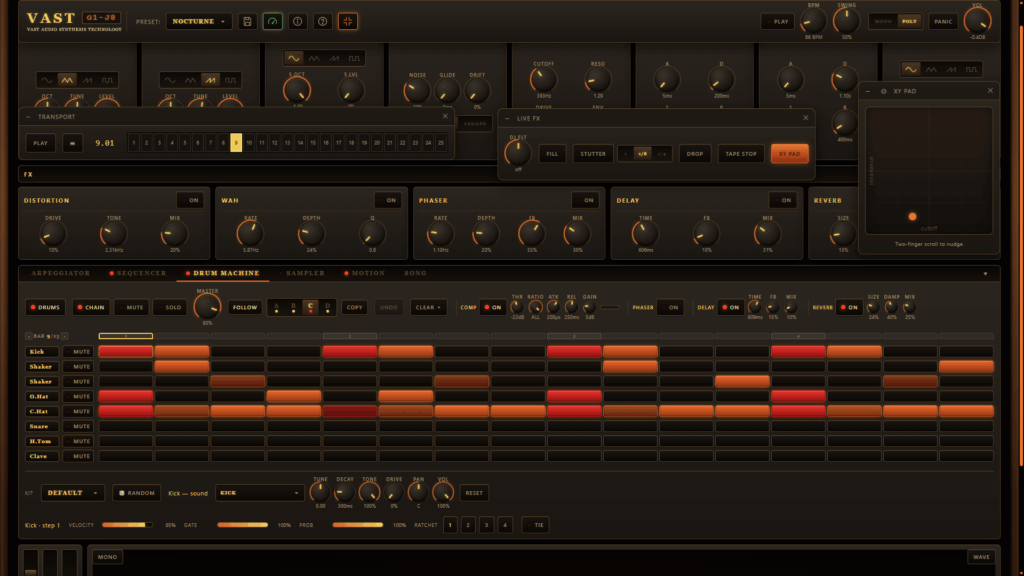The image size is (1024, 576).
Task: Toggle the FX Delay ON switch
Action: pos(783,200)
